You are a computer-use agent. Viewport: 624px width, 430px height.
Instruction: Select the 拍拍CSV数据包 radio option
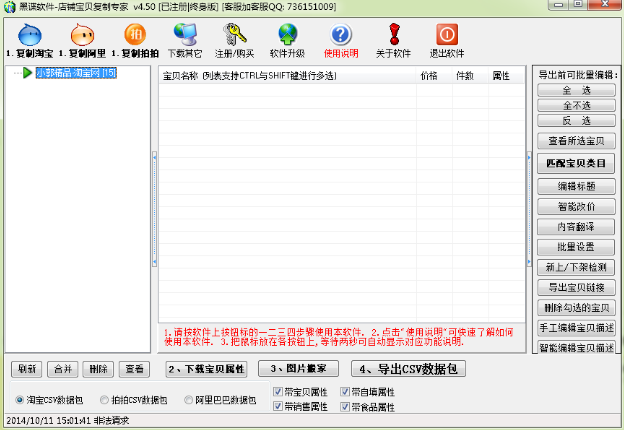105,400
